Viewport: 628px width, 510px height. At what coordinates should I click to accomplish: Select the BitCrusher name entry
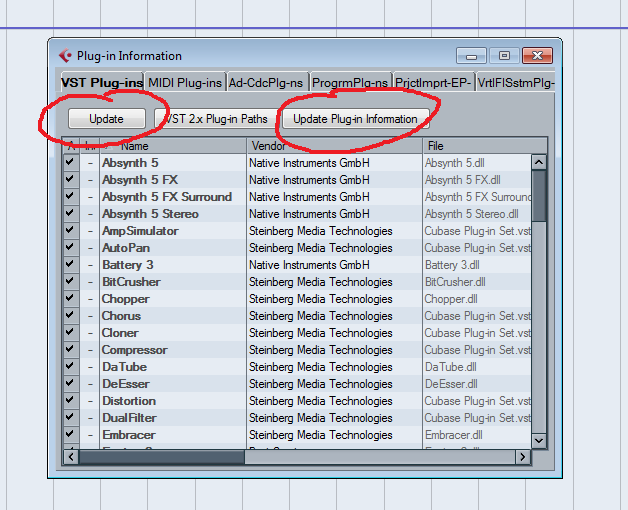[131, 282]
